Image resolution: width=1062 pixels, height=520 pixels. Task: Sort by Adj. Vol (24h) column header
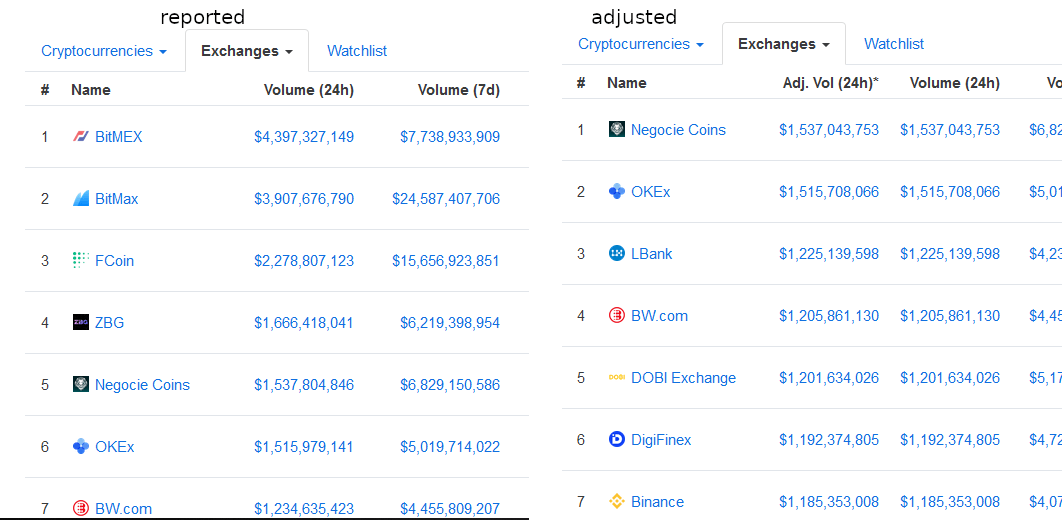830,83
